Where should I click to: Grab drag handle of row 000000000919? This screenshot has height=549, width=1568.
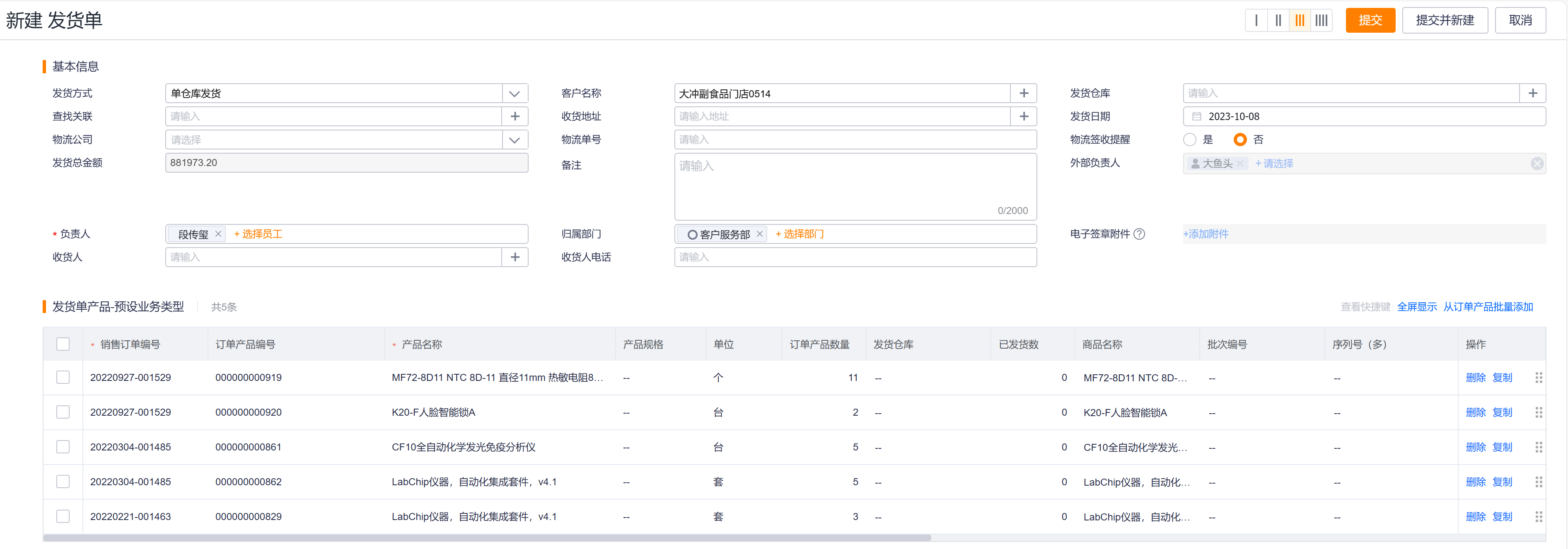1539,377
